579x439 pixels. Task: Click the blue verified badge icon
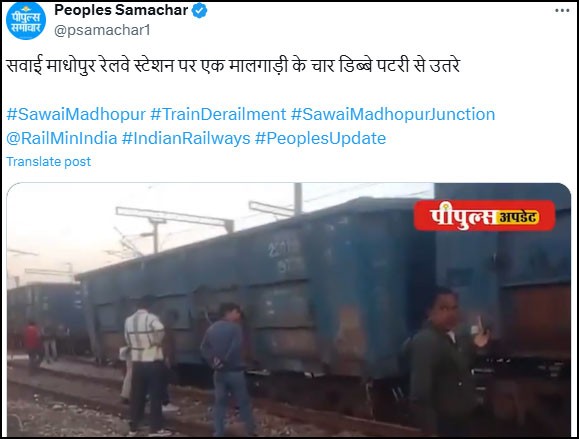point(199,11)
